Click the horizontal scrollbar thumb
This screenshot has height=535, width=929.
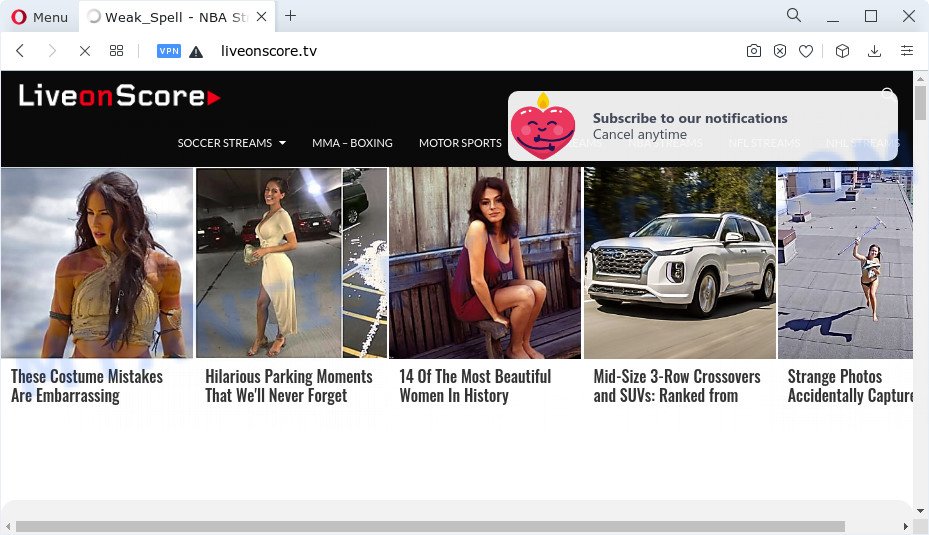(x=430, y=527)
